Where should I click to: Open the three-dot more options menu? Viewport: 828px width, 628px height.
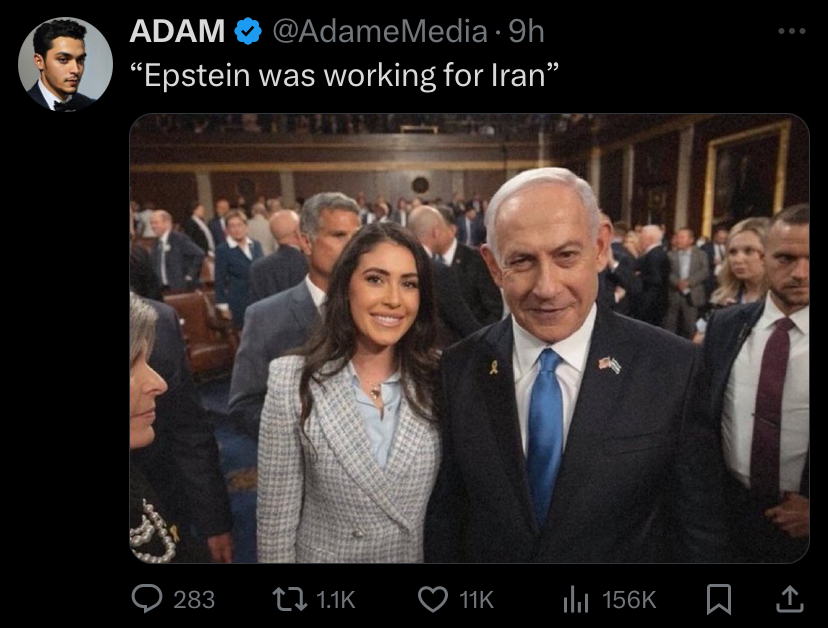pos(792,31)
